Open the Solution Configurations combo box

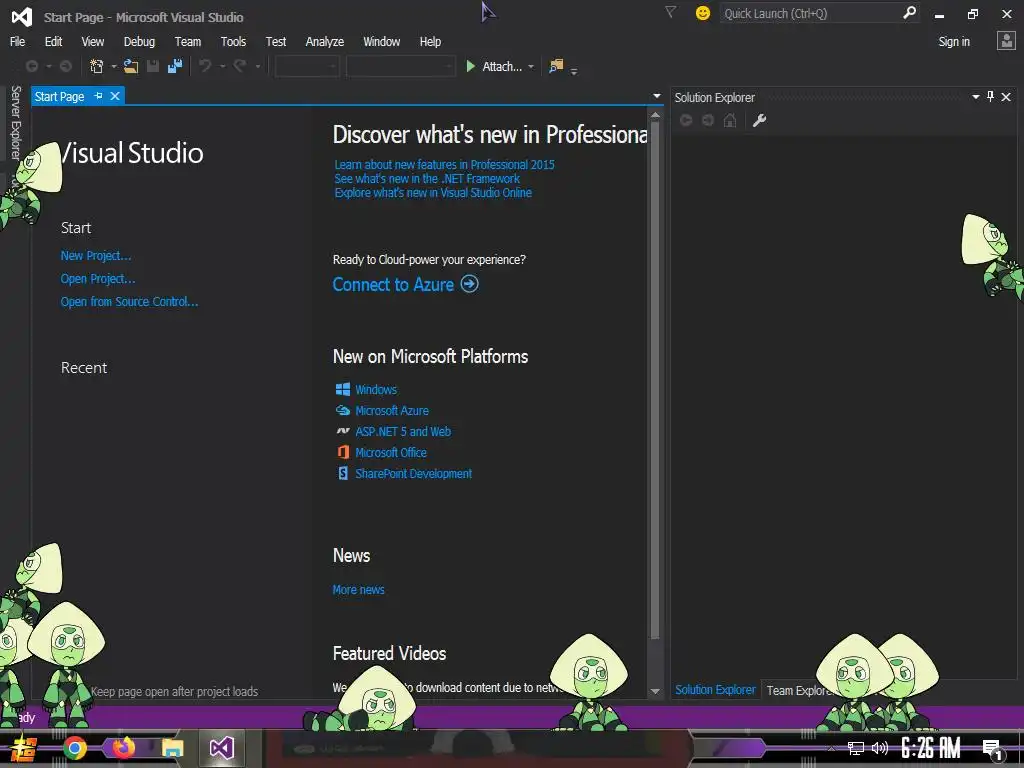pyautogui.click(x=307, y=66)
